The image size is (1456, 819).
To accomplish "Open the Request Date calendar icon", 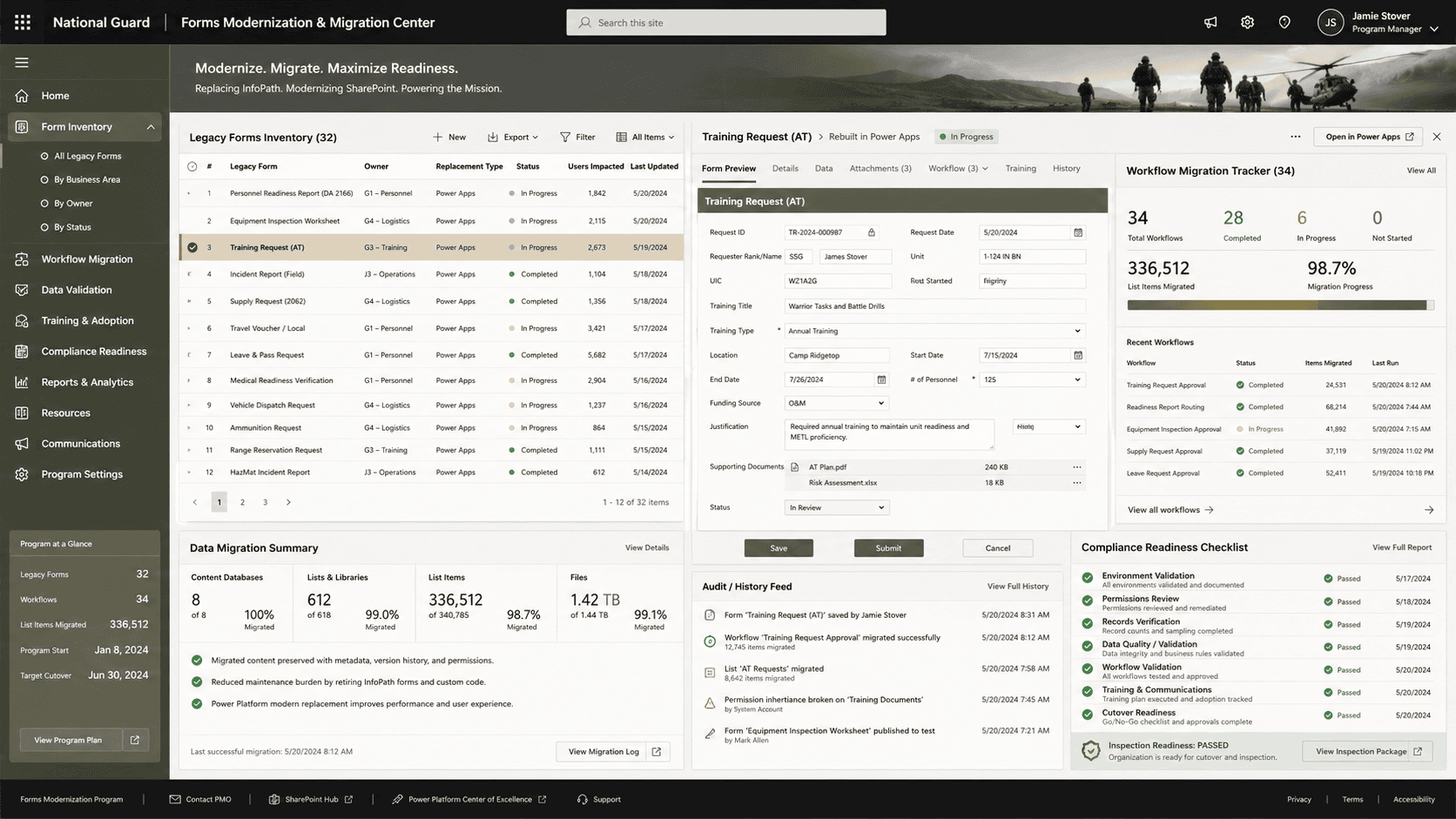I will (x=1078, y=232).
